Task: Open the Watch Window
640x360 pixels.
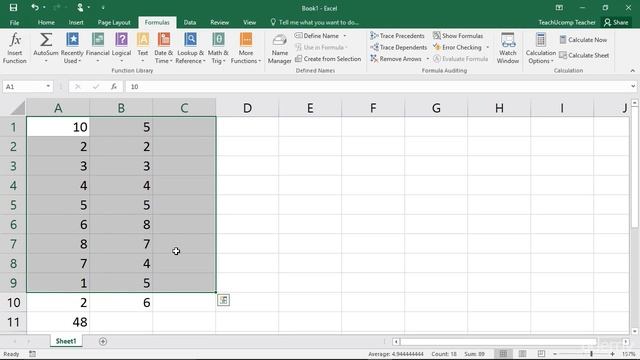Action: pyautogui.click(x=508, y=48)
